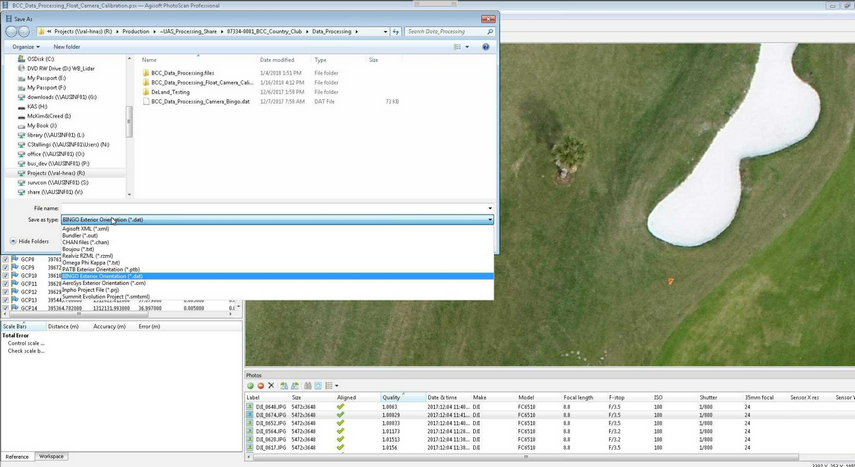Screen dimensions: 855x467
Task: Select BCC_Data_Processing_Camera_Bingo.dat file
Action: point(200,101)
